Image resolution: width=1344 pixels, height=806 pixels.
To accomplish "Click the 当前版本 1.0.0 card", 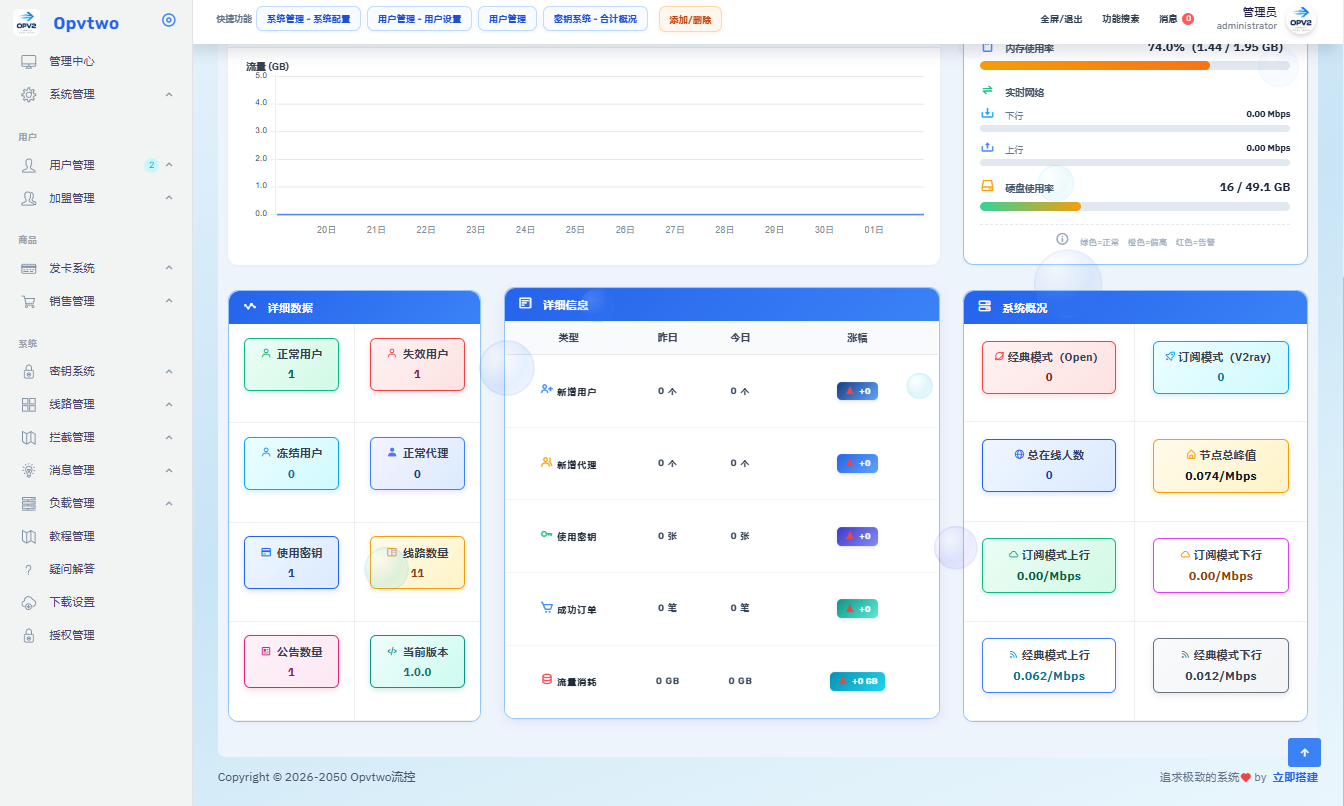I will pyautogui.click(x=417, y=662).
